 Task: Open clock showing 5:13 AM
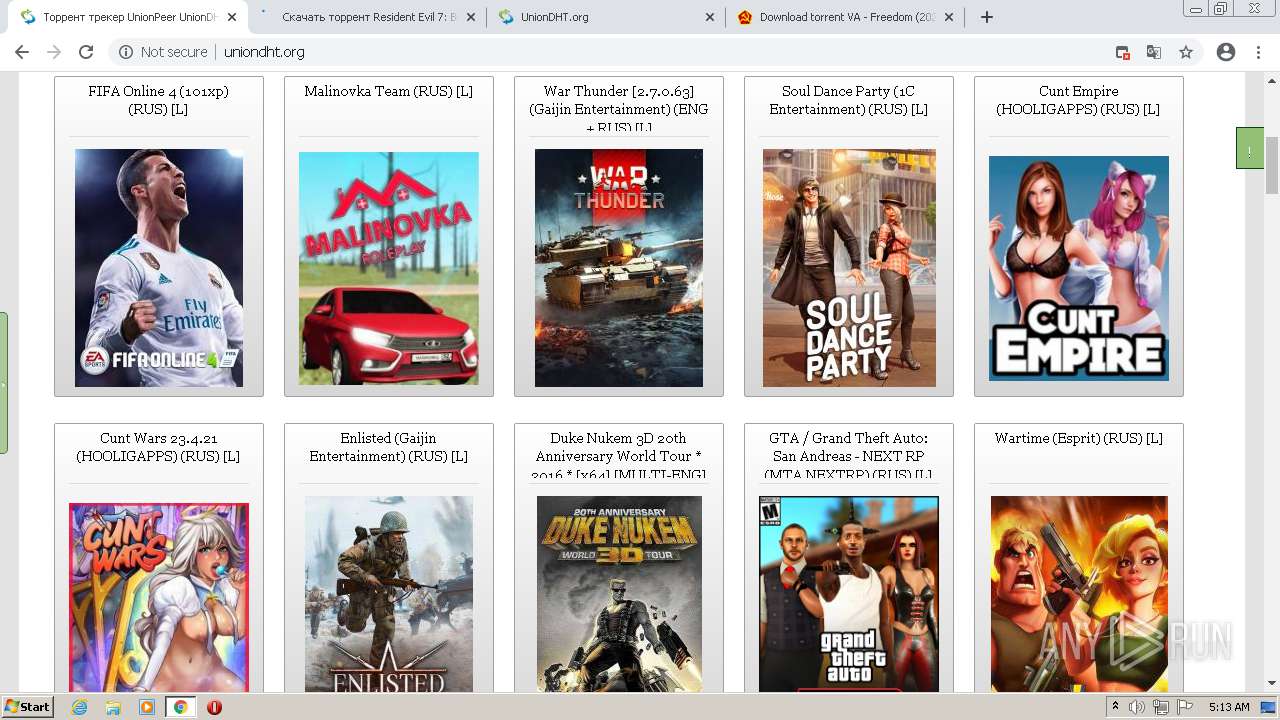1229,707
